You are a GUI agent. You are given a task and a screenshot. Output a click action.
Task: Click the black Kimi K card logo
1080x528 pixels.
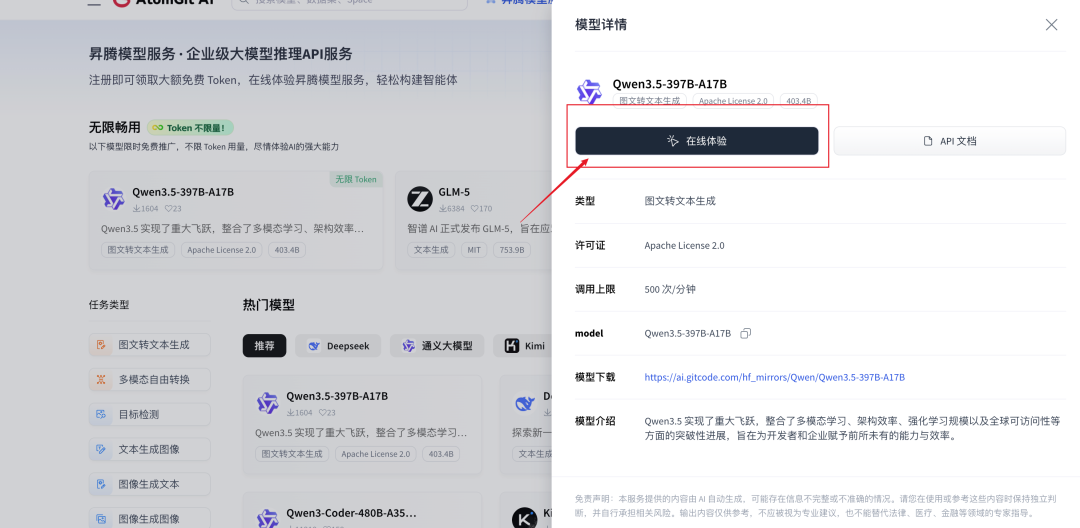click(x=525, y=519)
